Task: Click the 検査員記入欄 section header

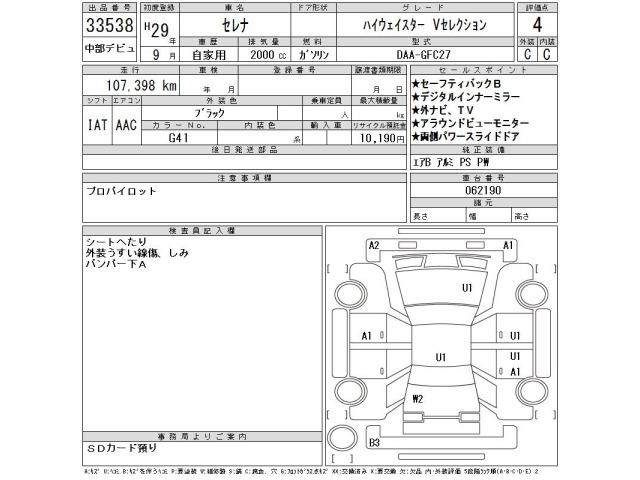Action: [202, 231]
